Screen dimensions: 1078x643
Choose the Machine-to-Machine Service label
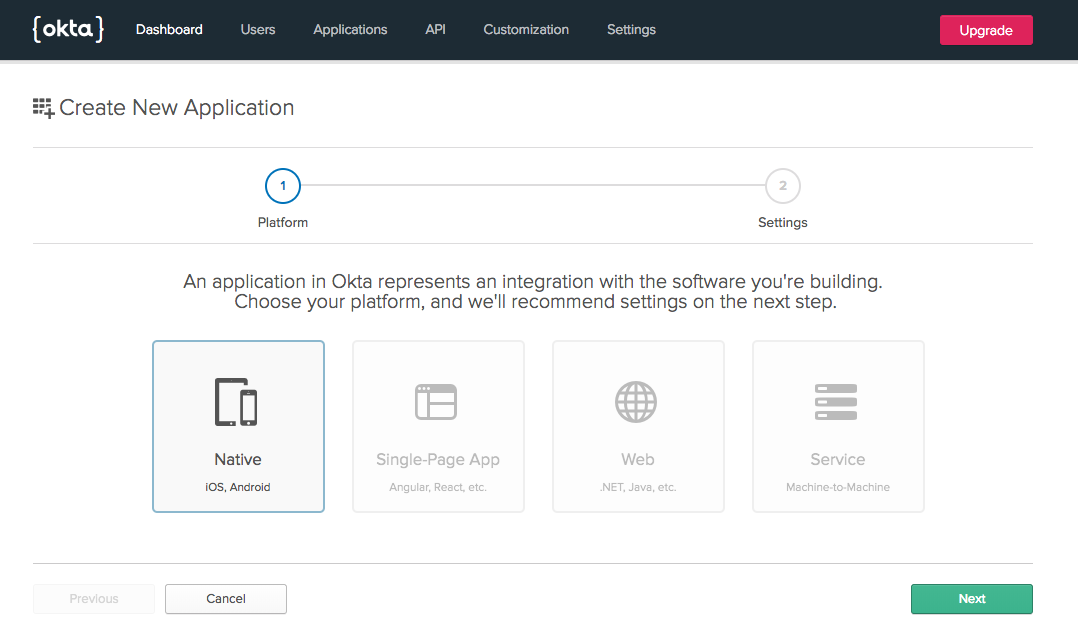coord(838,488)
